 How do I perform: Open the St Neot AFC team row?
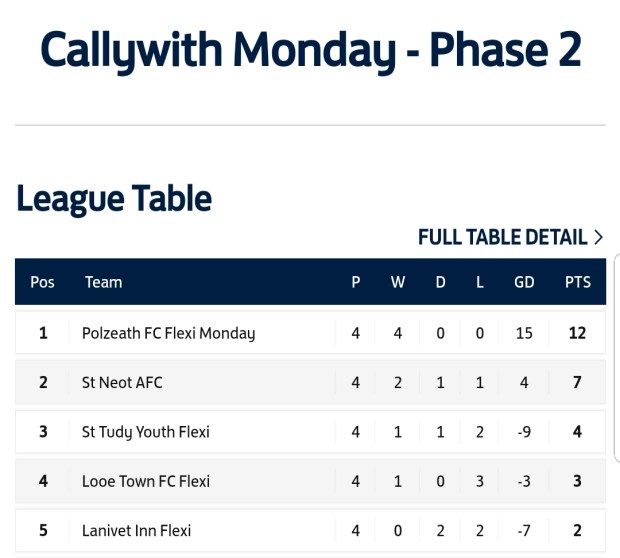point(122,382)
